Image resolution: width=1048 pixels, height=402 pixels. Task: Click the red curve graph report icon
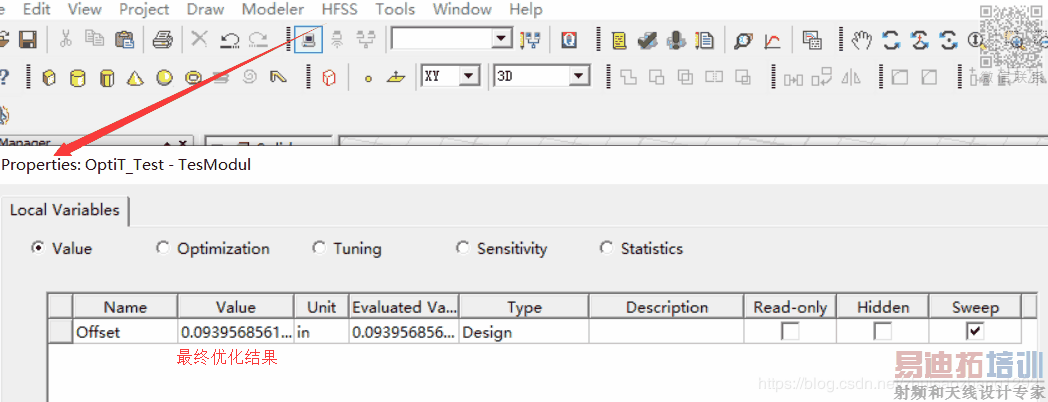coord(773,41)
